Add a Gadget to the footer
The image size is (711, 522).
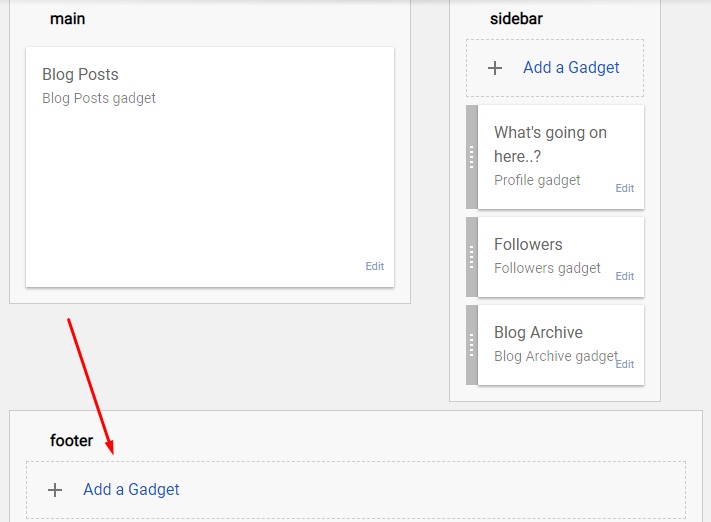[x=131, y=489]
